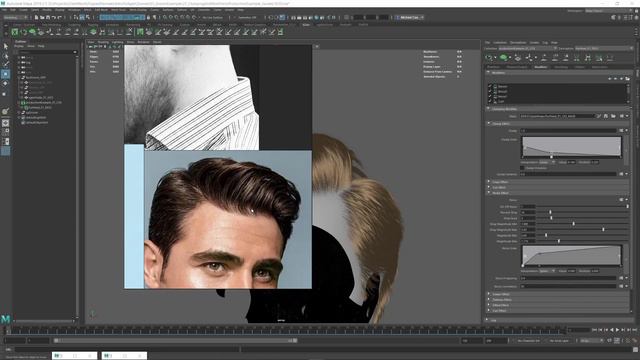Toggle checkmark of bottom modifier in list
Viewport: 640px width, 360px height.
pos(490,101)
